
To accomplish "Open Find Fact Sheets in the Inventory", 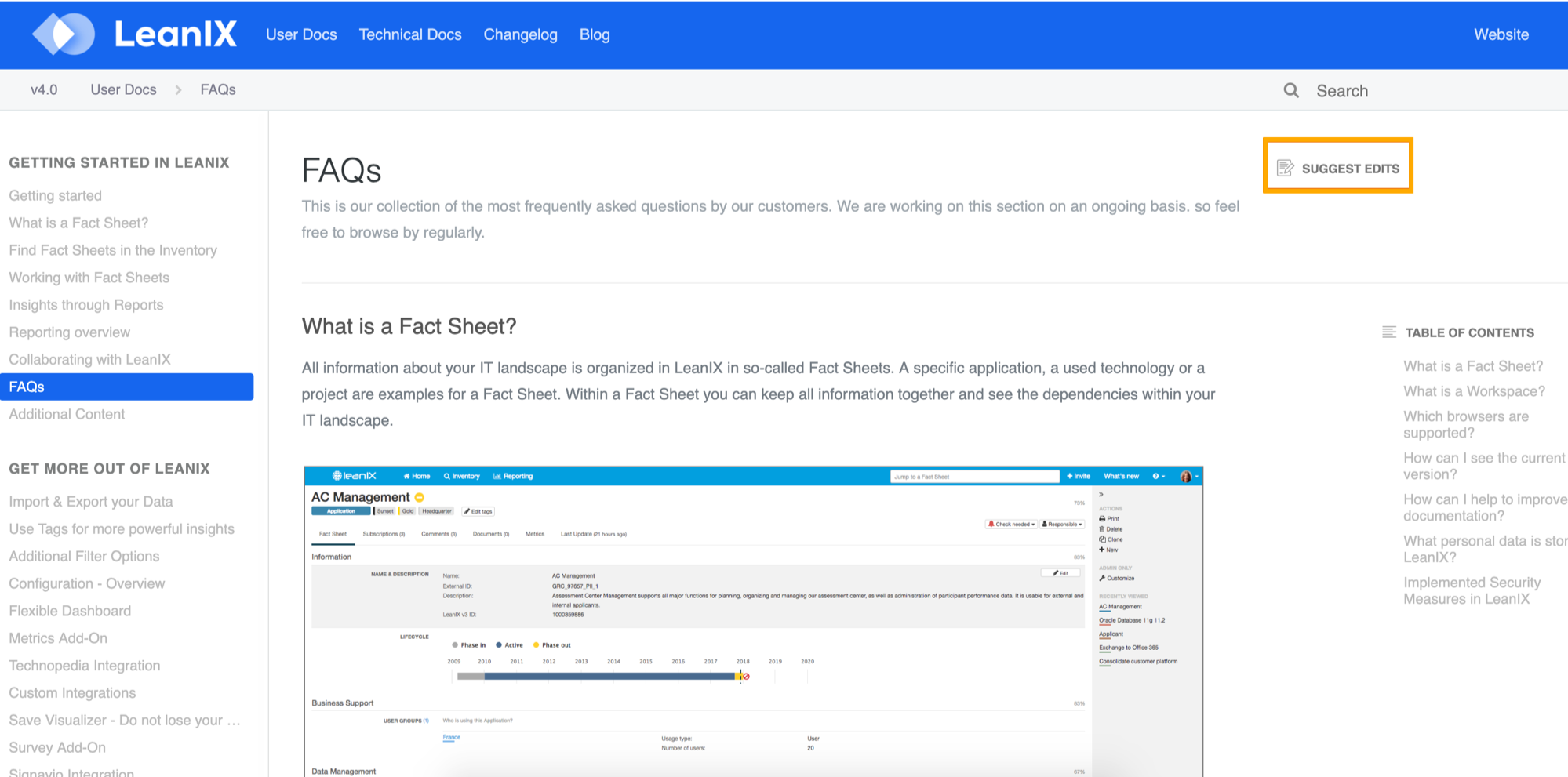I will [113, 250].
